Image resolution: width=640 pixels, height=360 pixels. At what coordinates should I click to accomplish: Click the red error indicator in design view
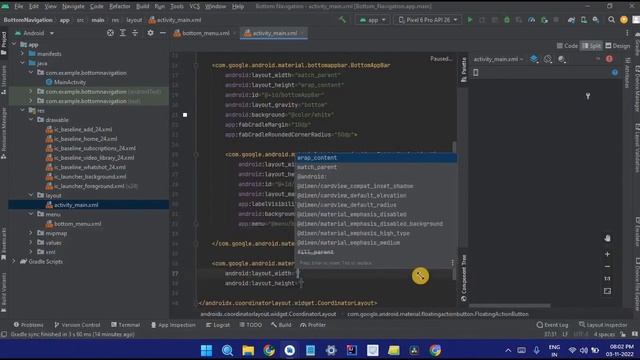(x=609, y=59)
